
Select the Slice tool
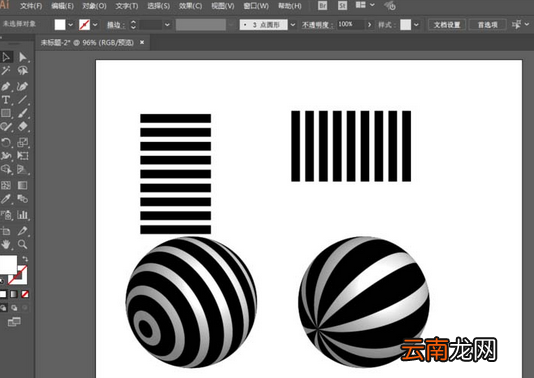22,231
